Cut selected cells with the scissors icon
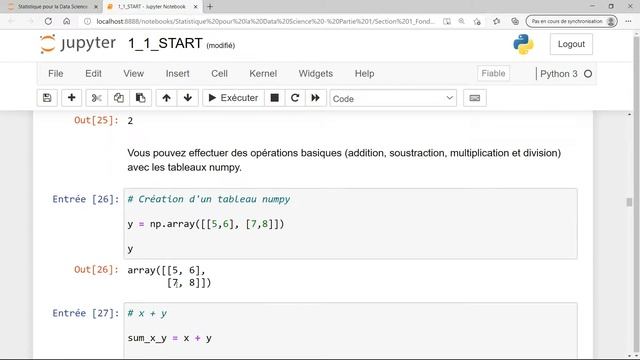The height and width of the screenshot is (360, 640). (x=97, y=98)
